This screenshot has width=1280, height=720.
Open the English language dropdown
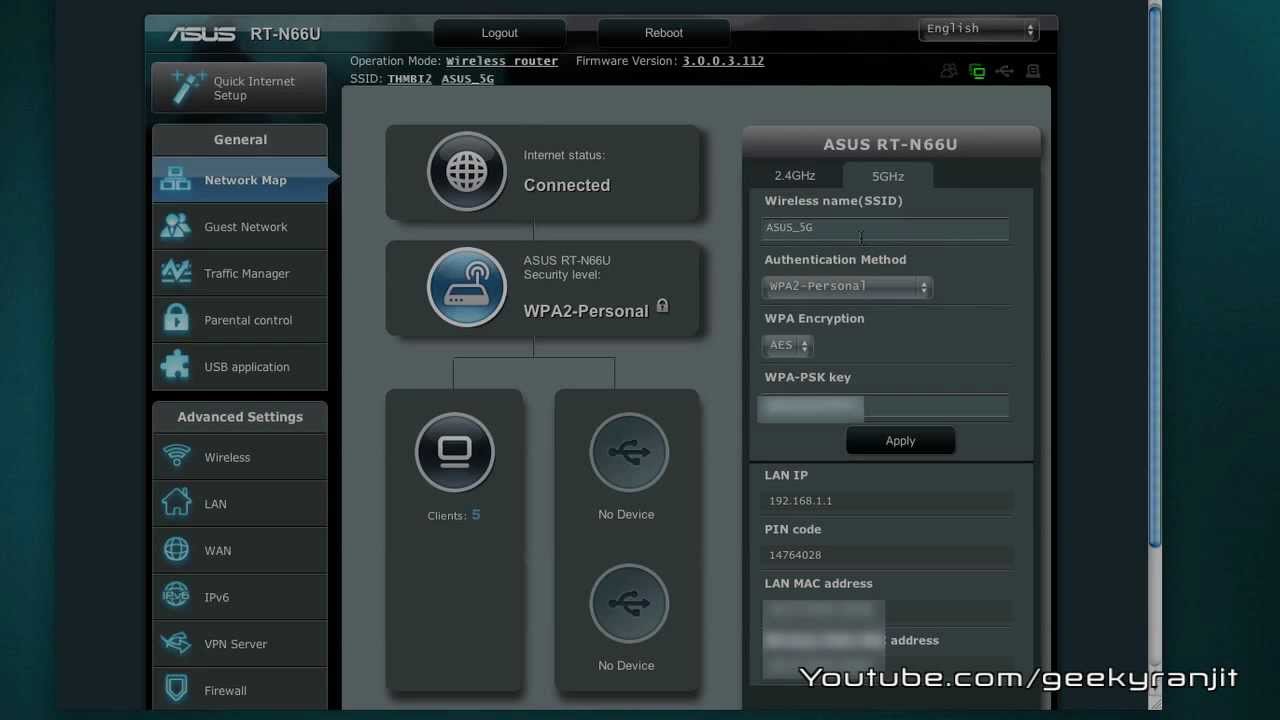[x=979, y=29]
